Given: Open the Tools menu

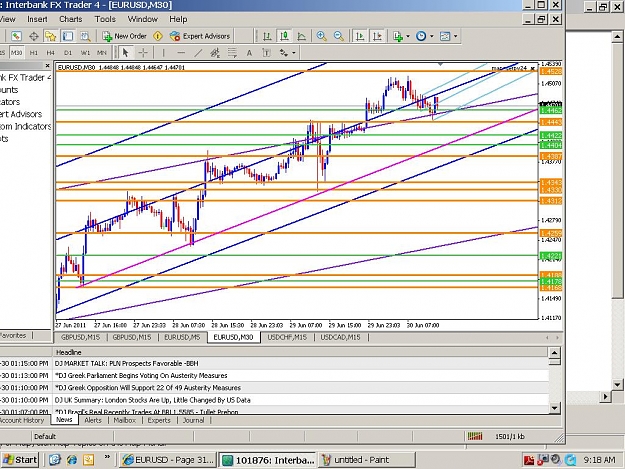Looking at the screenshot, I should (105, 19).
